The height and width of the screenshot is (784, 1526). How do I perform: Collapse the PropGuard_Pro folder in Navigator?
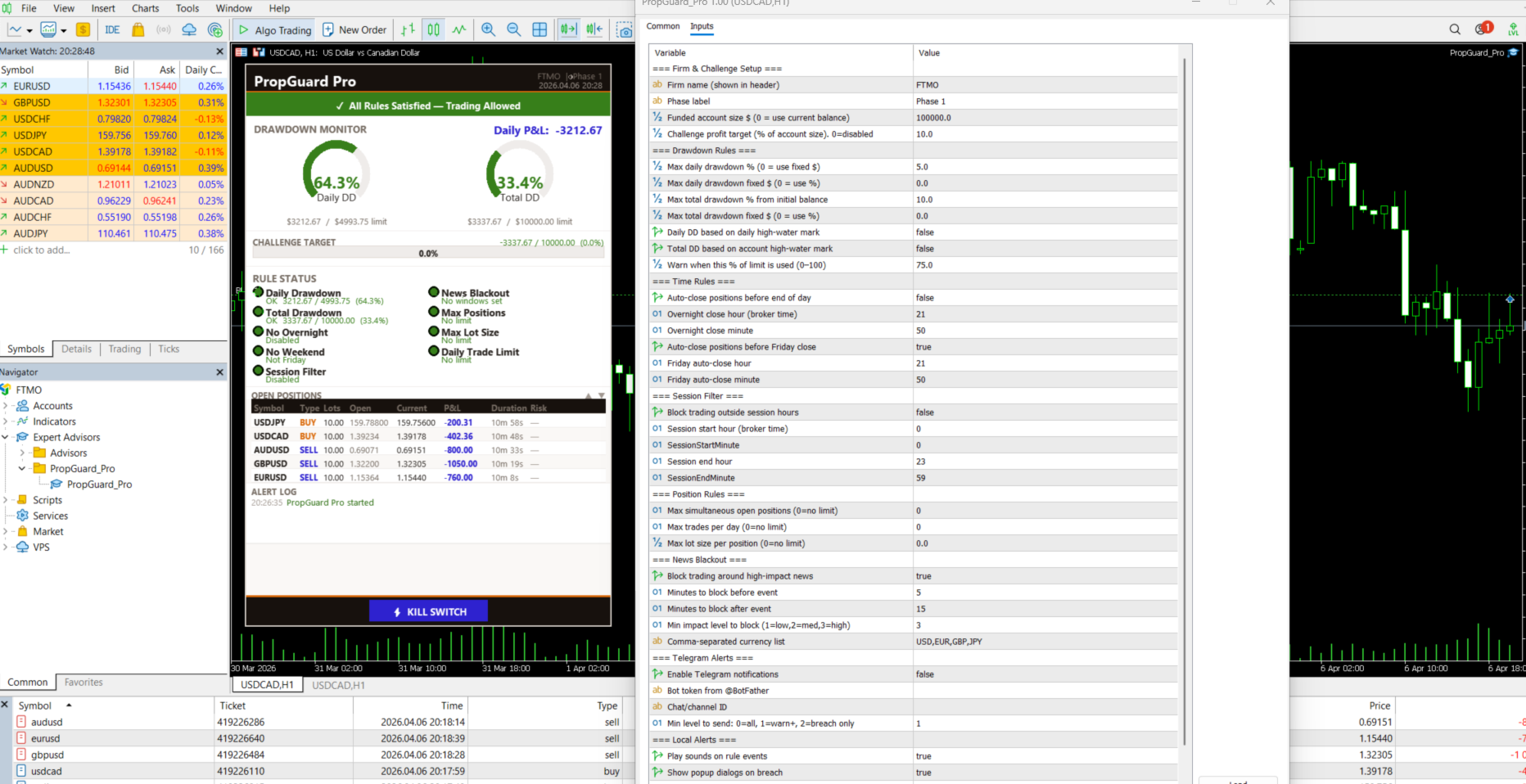(x=22, y=469)
